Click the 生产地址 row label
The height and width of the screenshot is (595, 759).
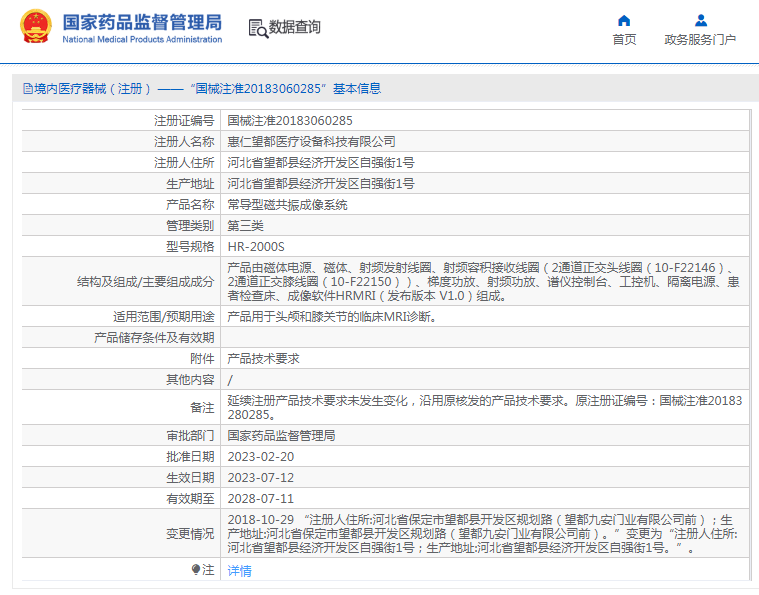pos(190,184)
